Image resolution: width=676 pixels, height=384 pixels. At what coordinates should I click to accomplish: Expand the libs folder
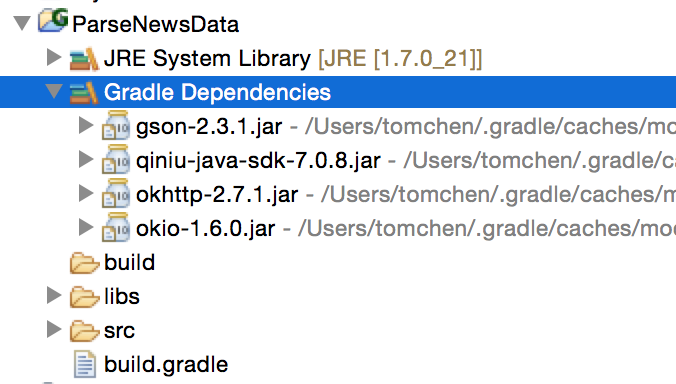tap(54, 295)
